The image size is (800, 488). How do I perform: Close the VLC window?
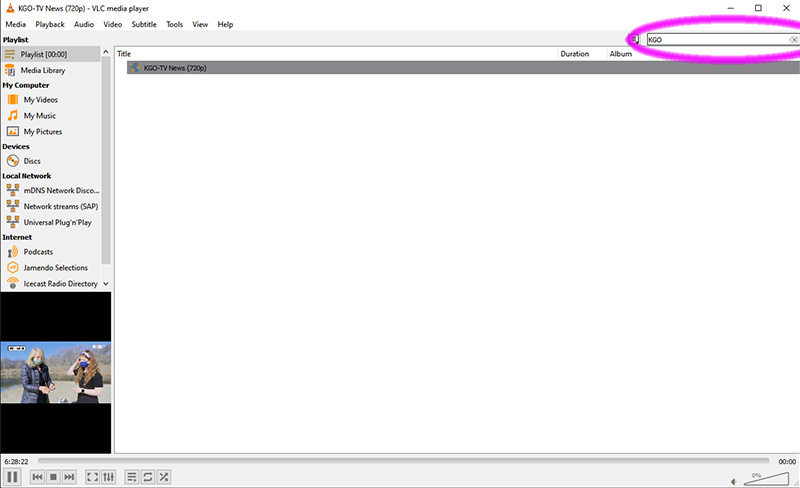(786, 8)
